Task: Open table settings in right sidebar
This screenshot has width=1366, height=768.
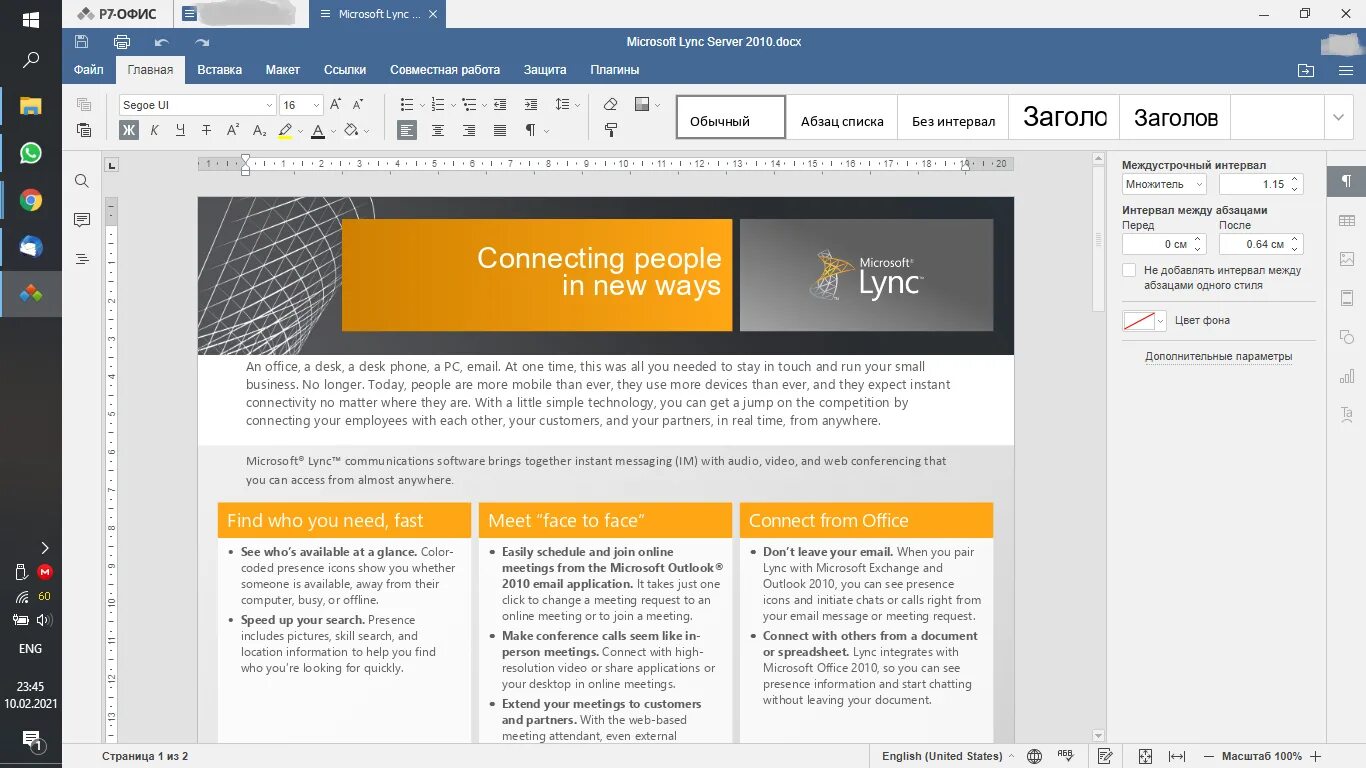Action: [1346, 220]
